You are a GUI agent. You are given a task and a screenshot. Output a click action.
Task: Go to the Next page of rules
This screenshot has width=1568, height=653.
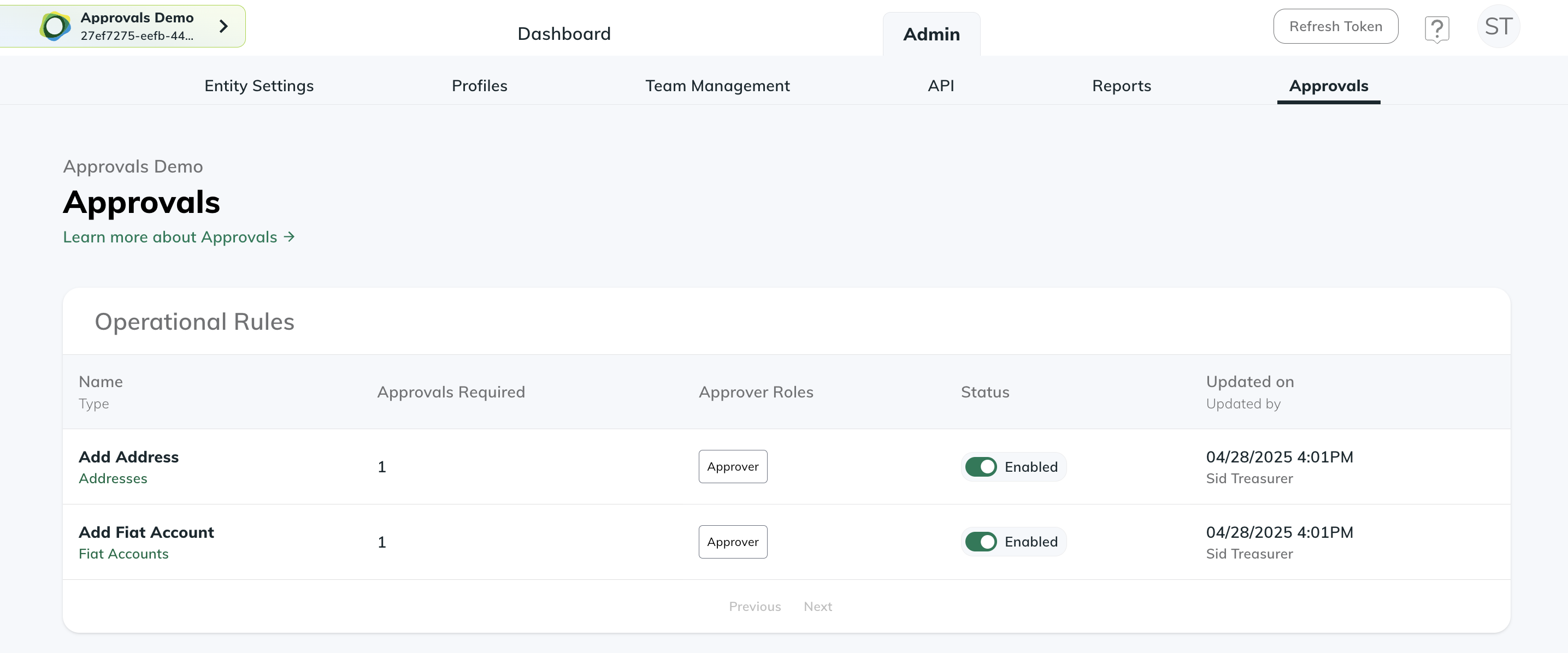817,606
